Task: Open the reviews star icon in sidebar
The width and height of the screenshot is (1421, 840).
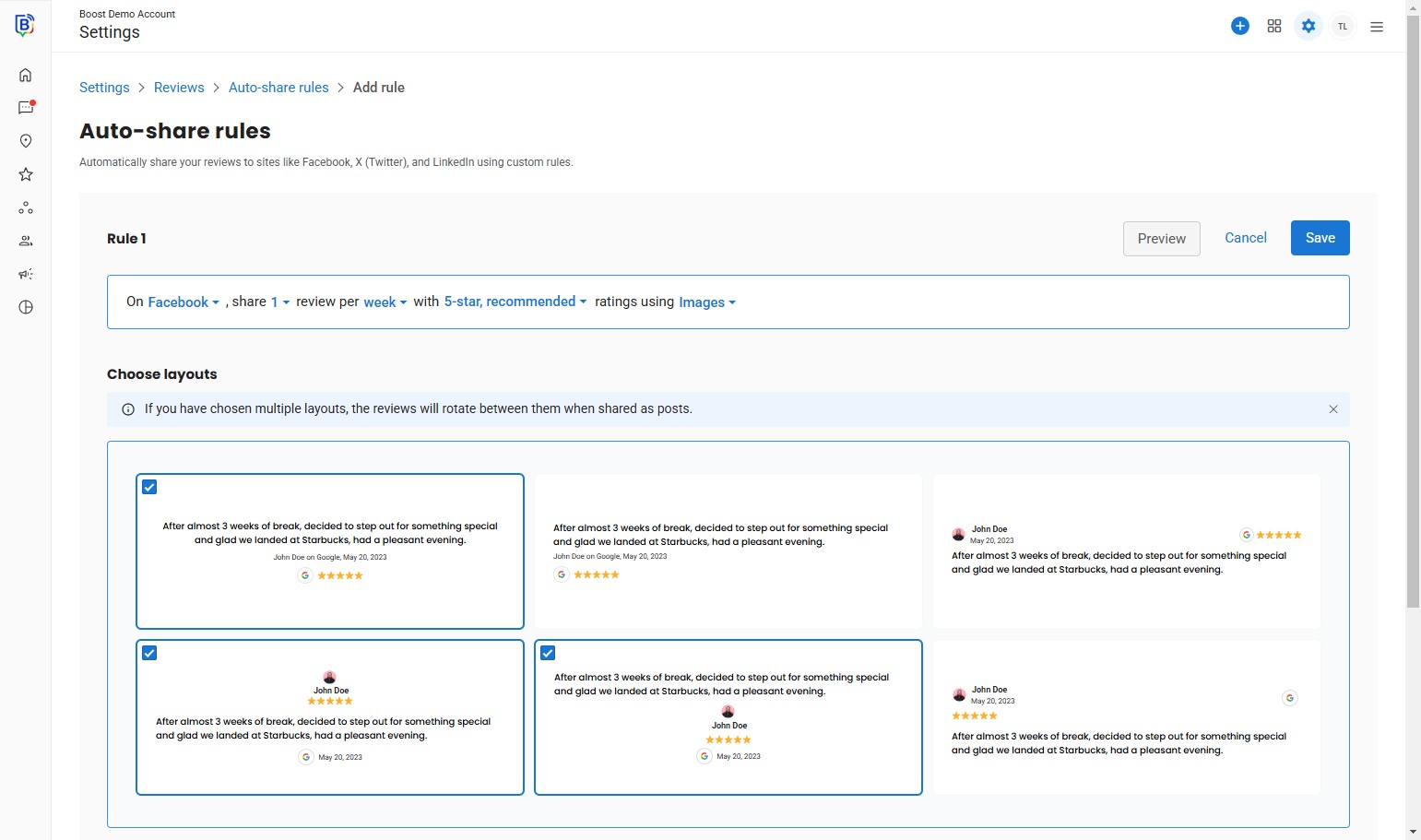Action: point(26,174)
